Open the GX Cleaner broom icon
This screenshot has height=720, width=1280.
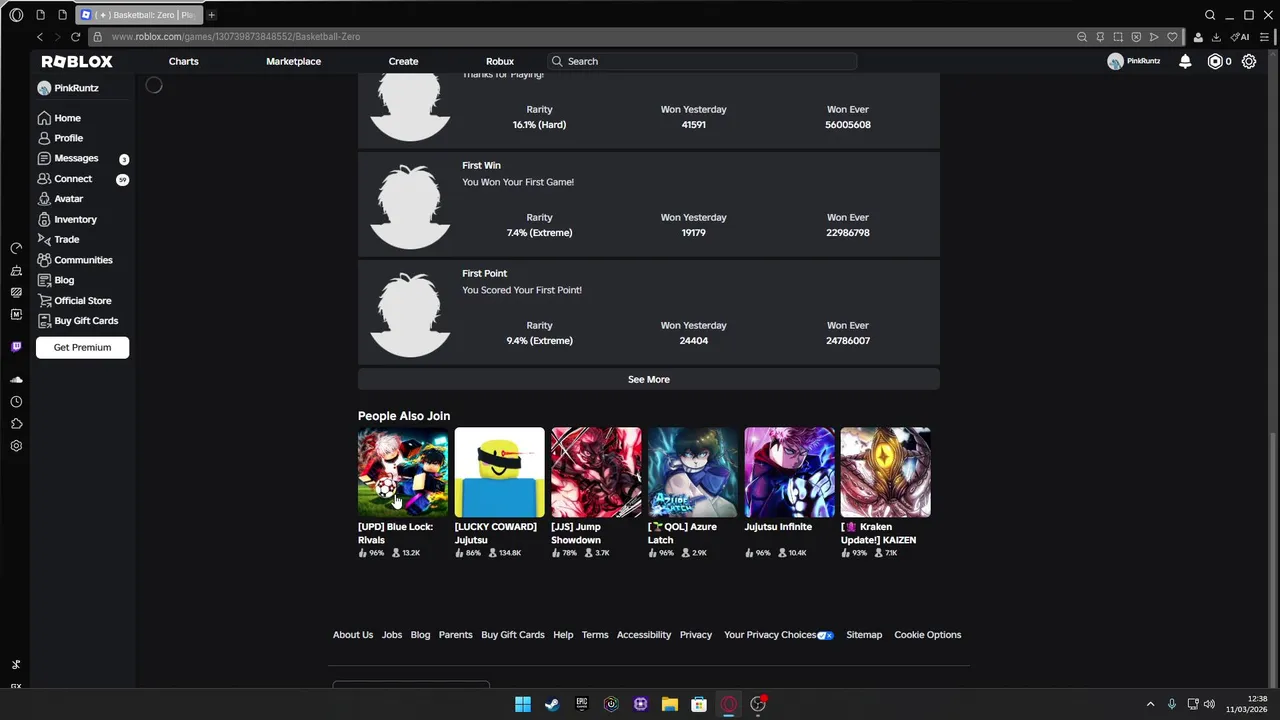coord(16,270)
